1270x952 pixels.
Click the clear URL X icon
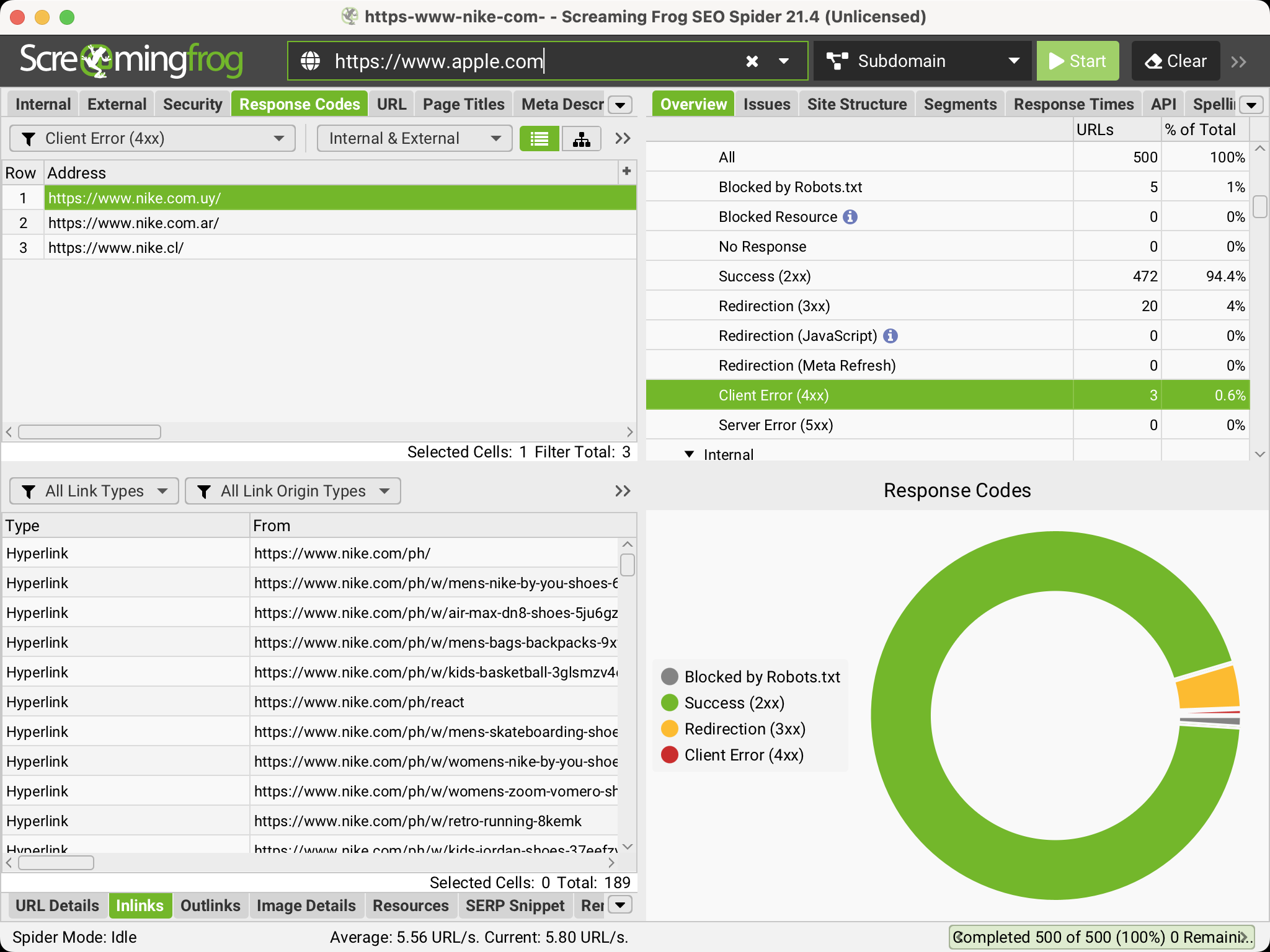point(752,61)
